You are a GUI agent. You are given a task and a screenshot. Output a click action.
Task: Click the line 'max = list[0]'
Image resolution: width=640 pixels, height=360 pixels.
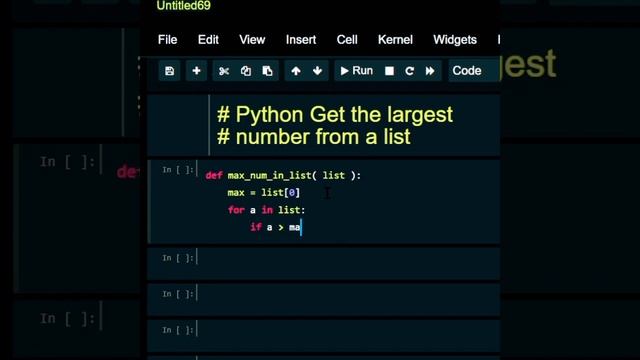pos(264,193)
